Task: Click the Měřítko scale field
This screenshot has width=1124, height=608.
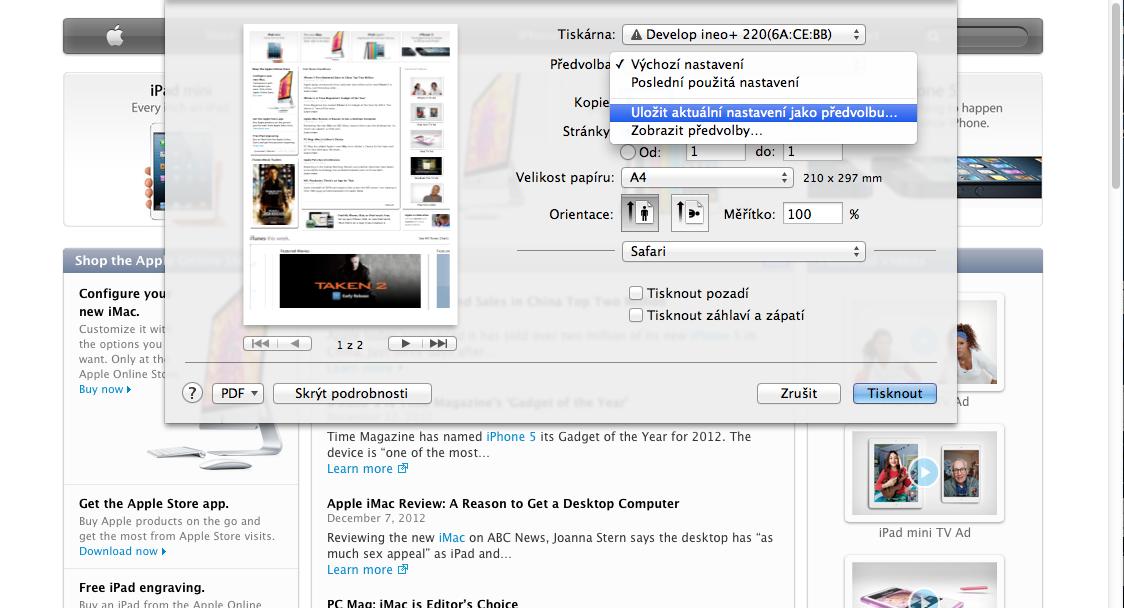Action: click(x=812, y=214)
